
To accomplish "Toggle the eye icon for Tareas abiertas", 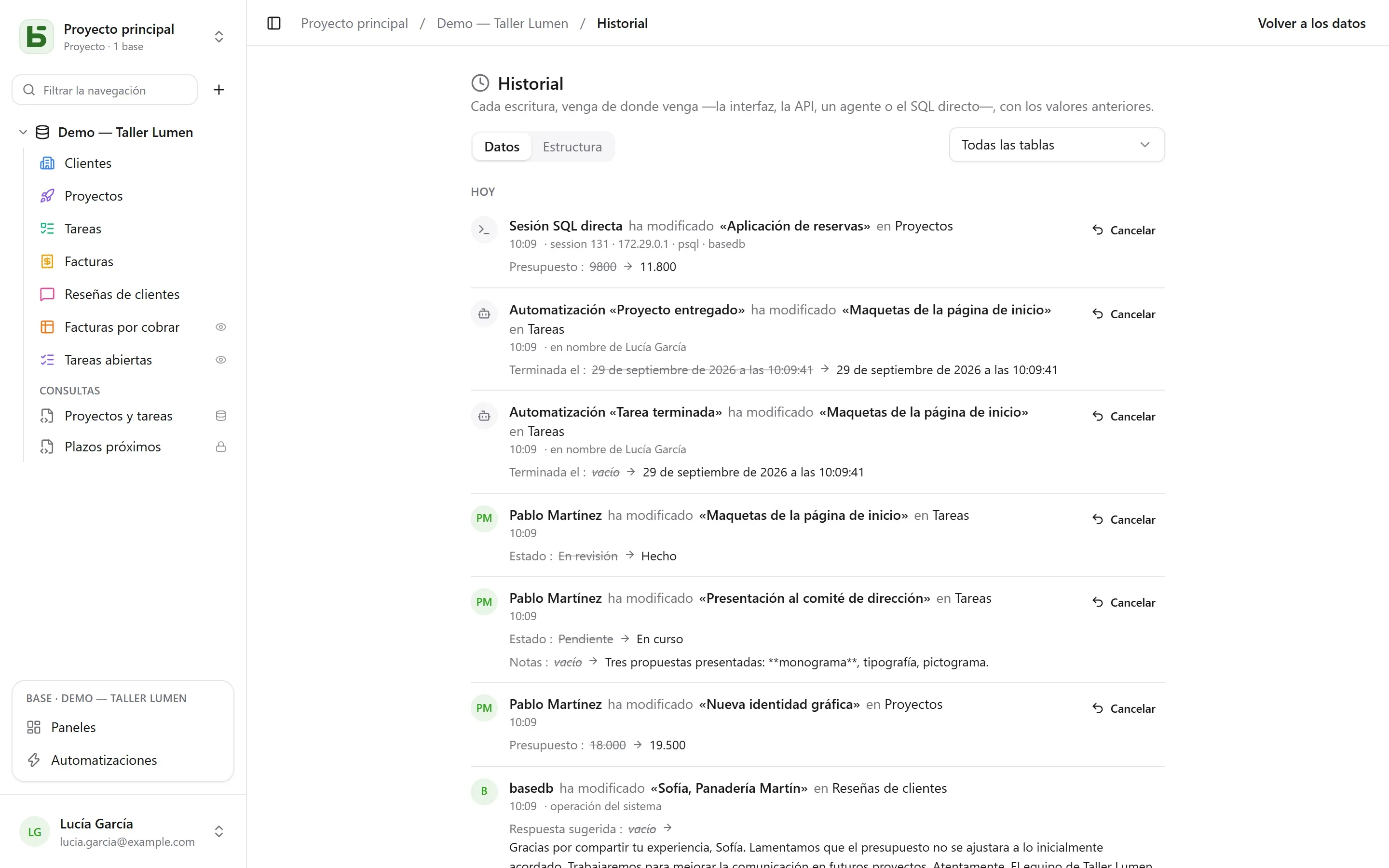I will point(220,359).
